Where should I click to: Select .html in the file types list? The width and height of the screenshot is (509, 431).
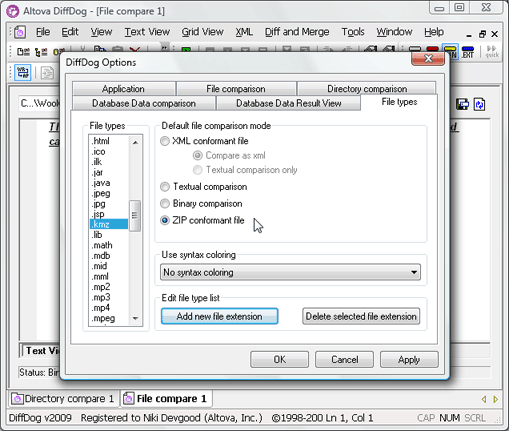tap(109, 141)
